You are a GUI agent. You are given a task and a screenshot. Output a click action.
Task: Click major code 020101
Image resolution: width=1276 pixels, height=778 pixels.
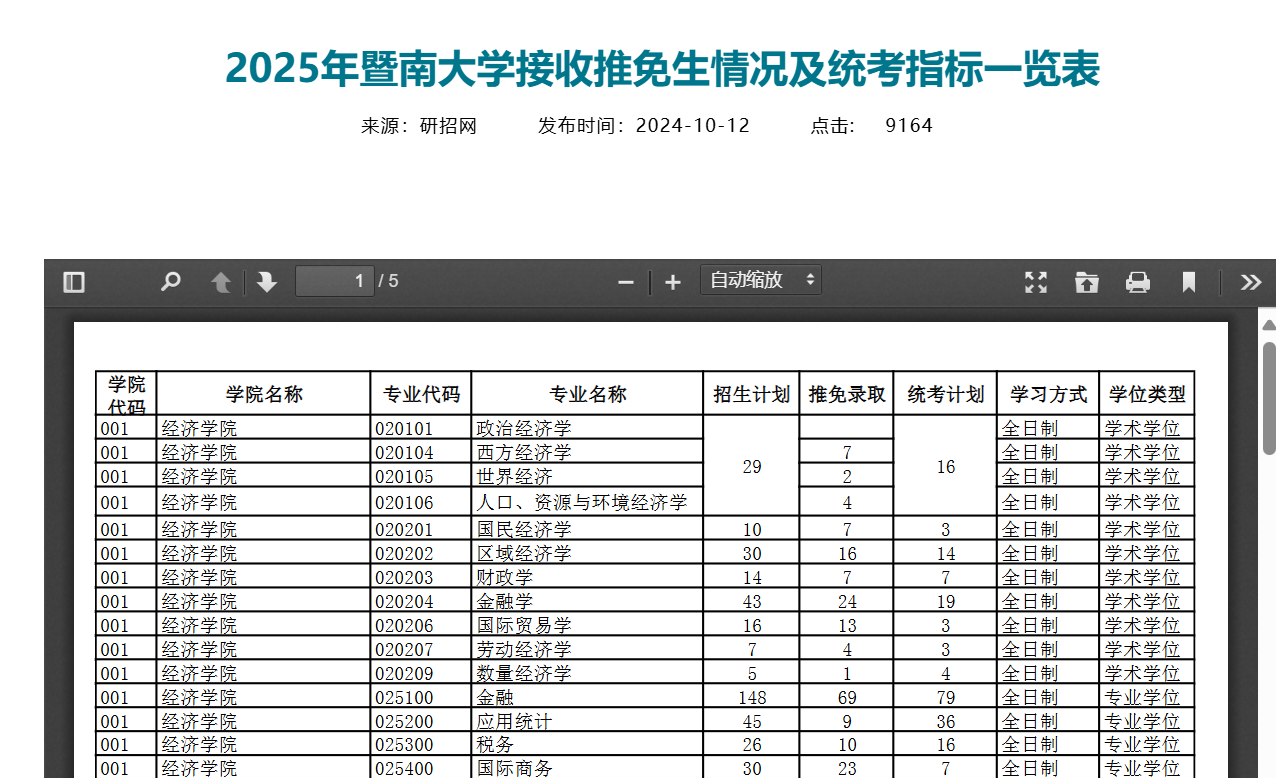[405, 429]
